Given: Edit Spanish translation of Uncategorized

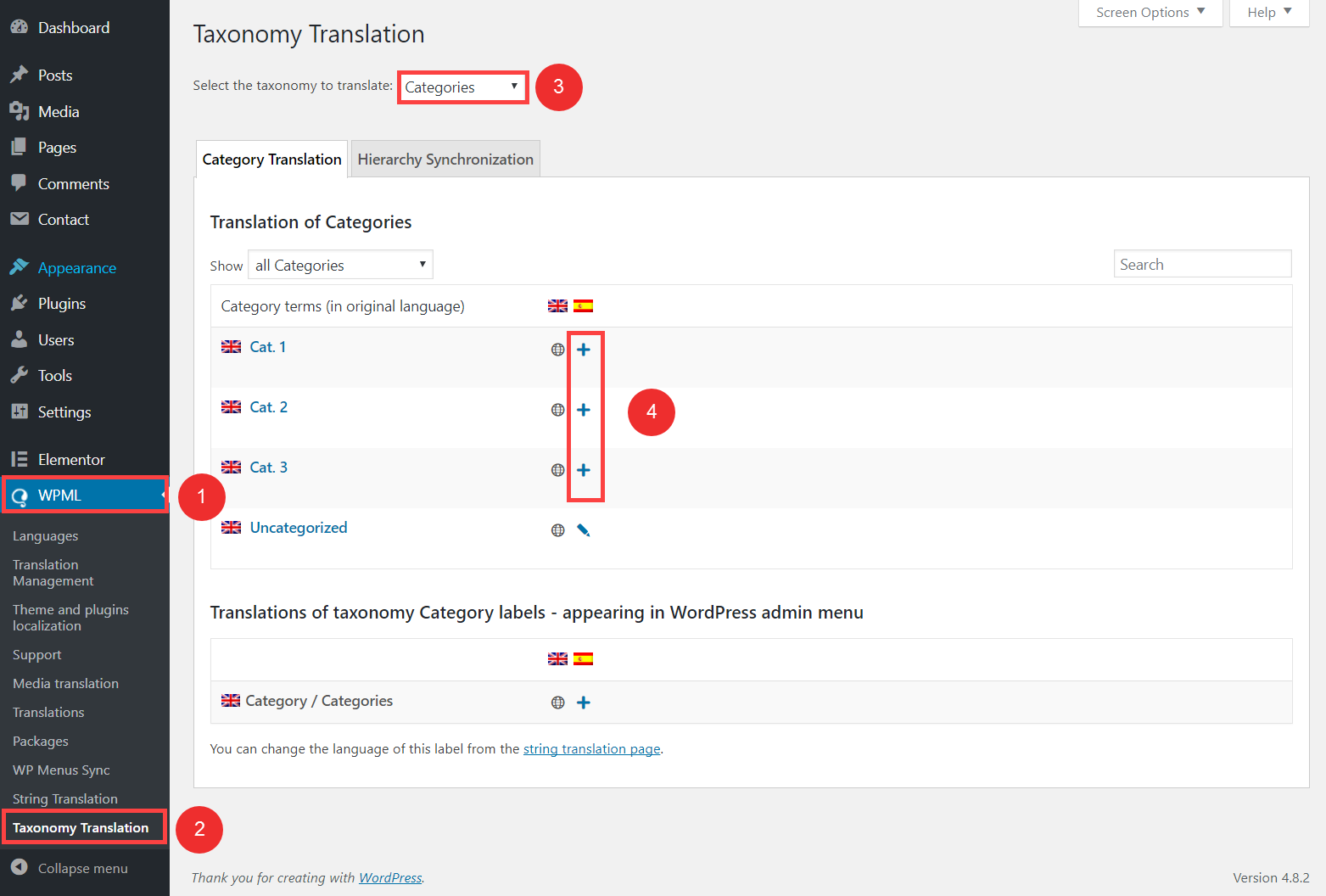Looking at the screenshot, I should [x=584, y=530].
